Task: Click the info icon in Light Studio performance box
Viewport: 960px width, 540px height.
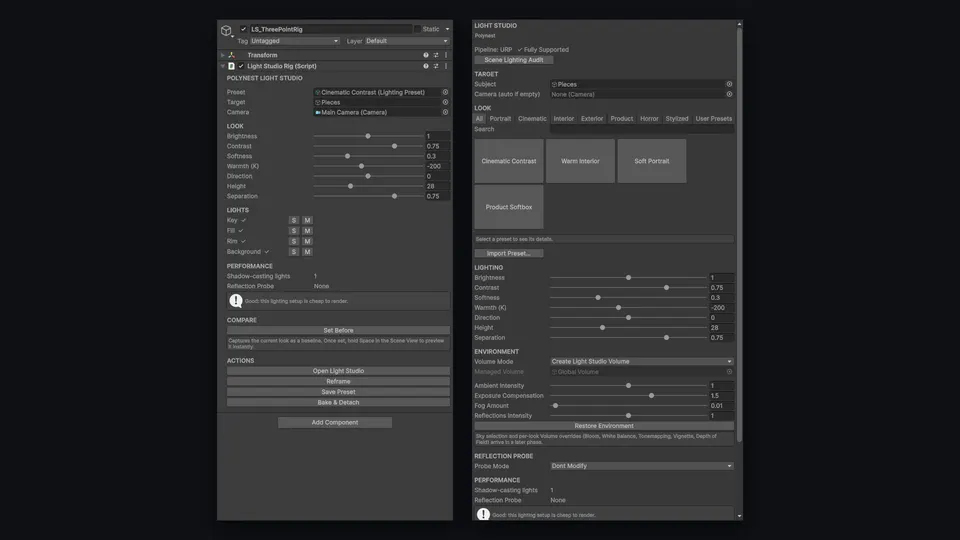Action: pos(483,514)
